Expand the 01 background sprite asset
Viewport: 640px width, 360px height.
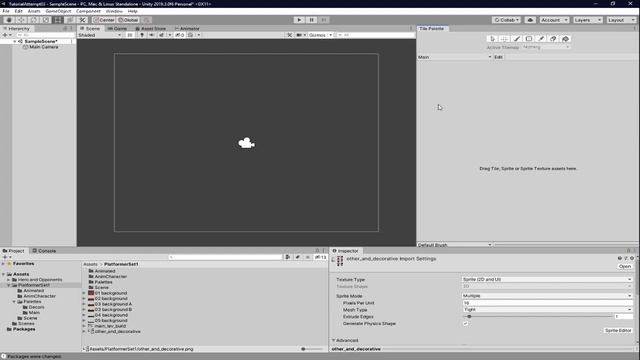84,293
